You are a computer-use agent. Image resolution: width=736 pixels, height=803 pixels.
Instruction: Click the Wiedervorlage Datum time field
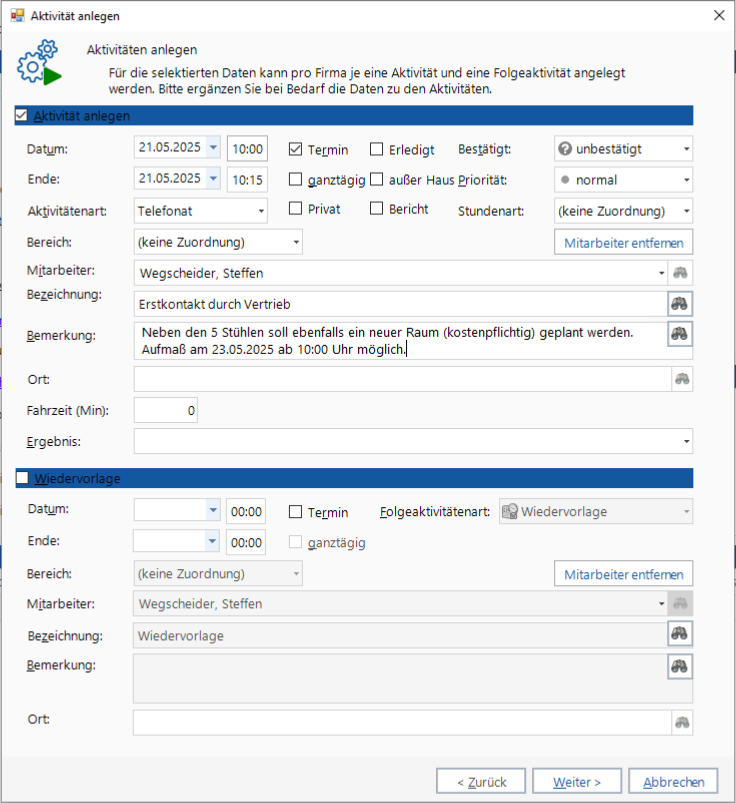[246, 512]
